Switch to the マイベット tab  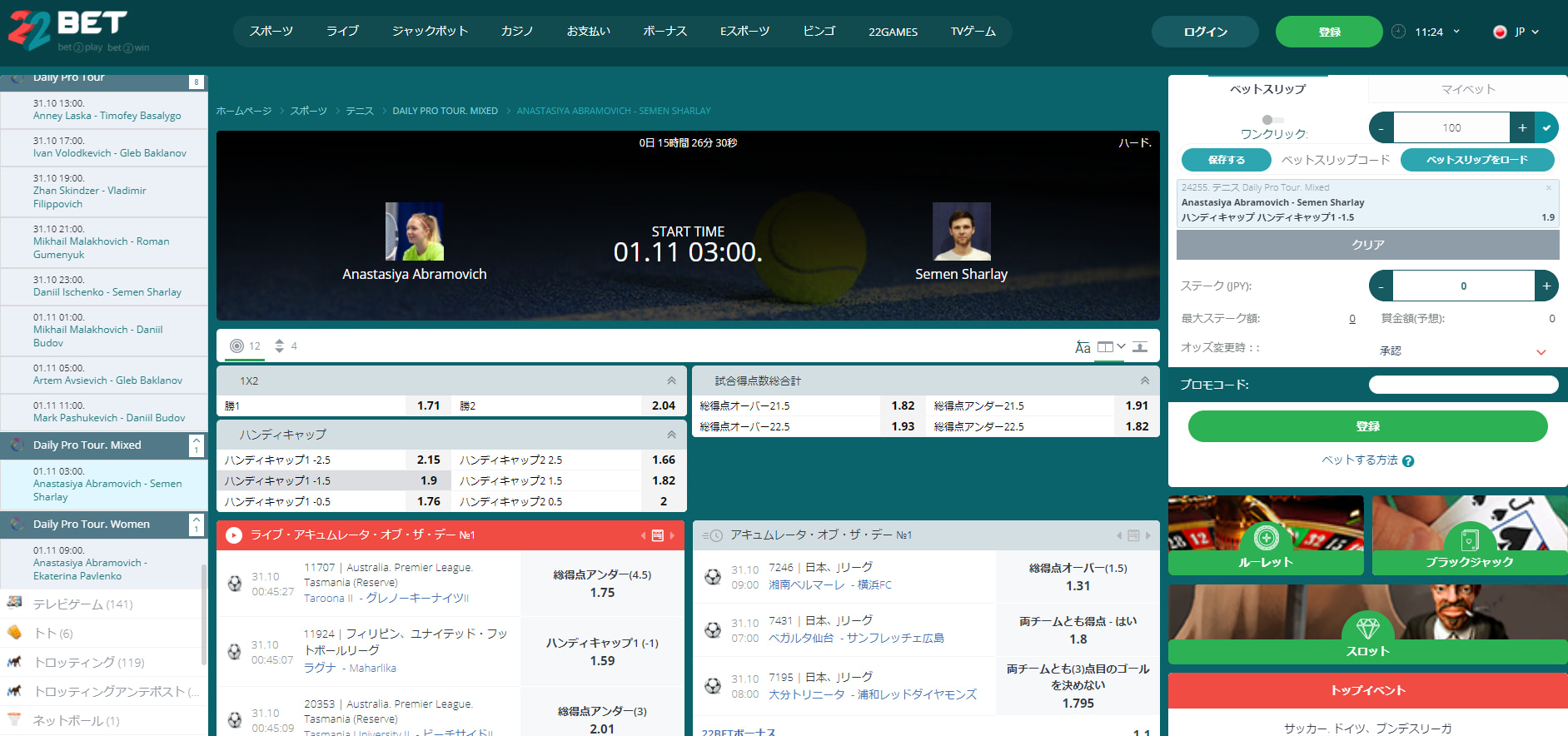pyautogui.click(x=1468, y=89)
